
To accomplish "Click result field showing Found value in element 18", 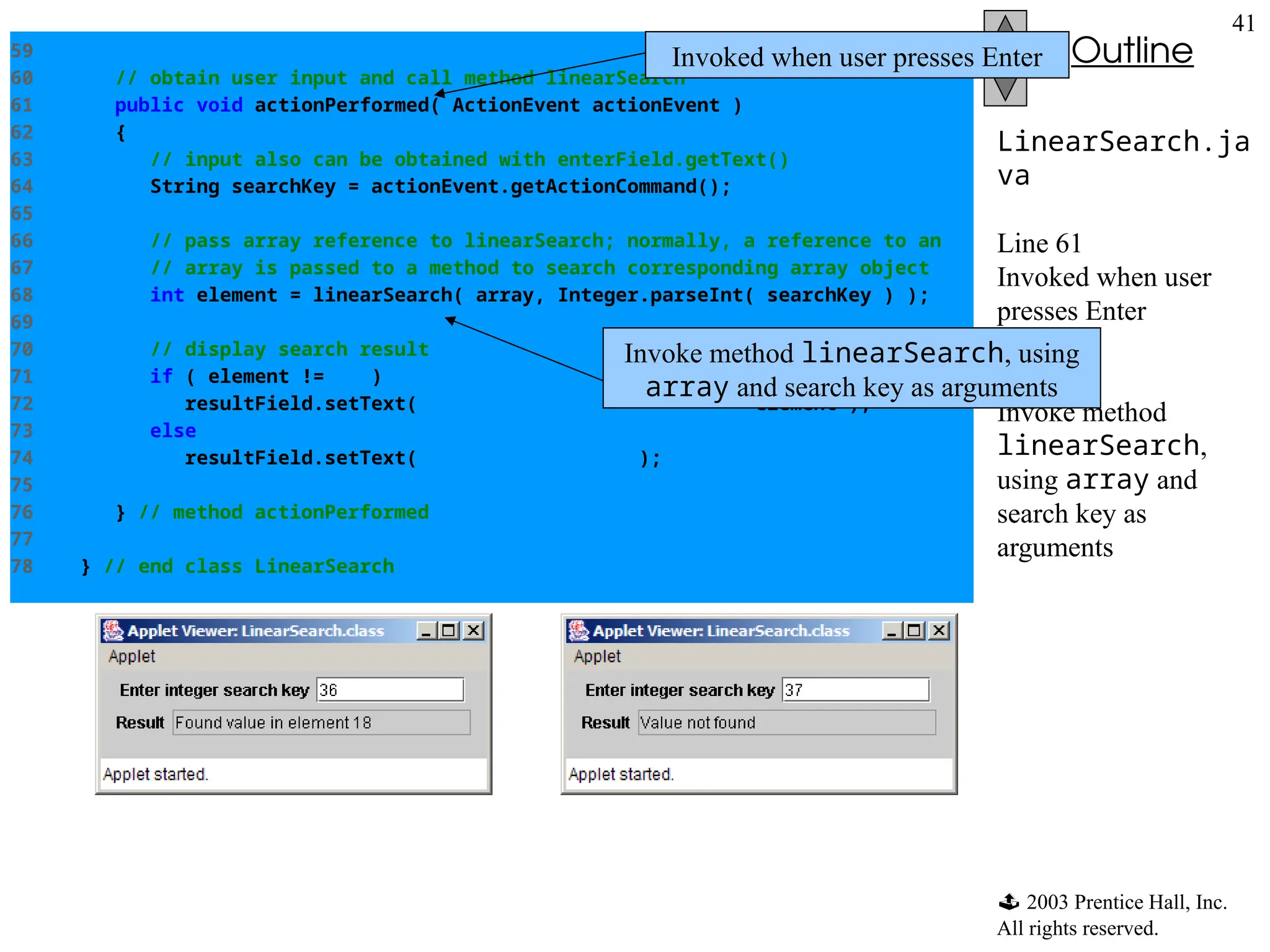I will pos(321,723).
